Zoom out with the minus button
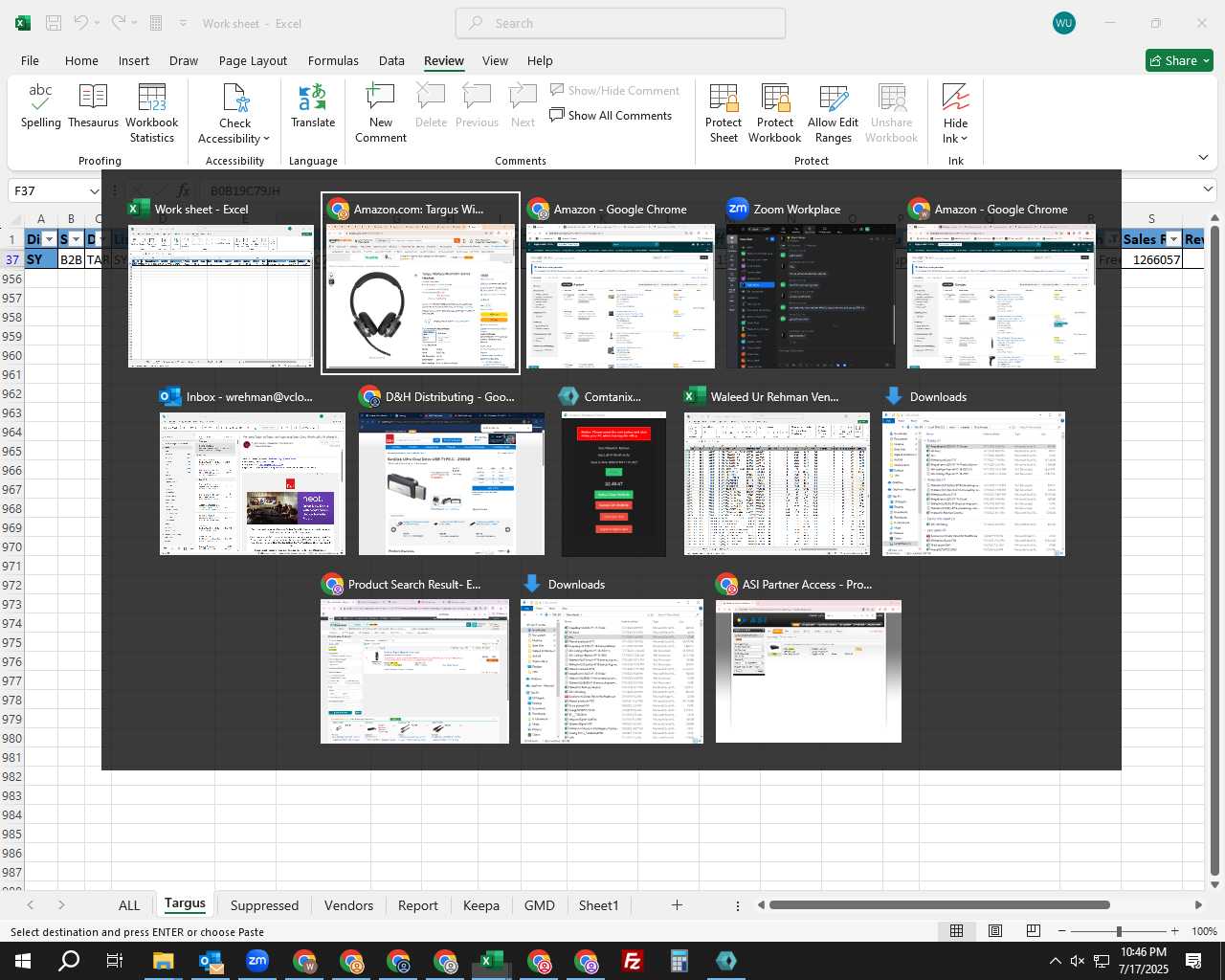Viewport: 1225px width, 980px height. [1062, 931]
